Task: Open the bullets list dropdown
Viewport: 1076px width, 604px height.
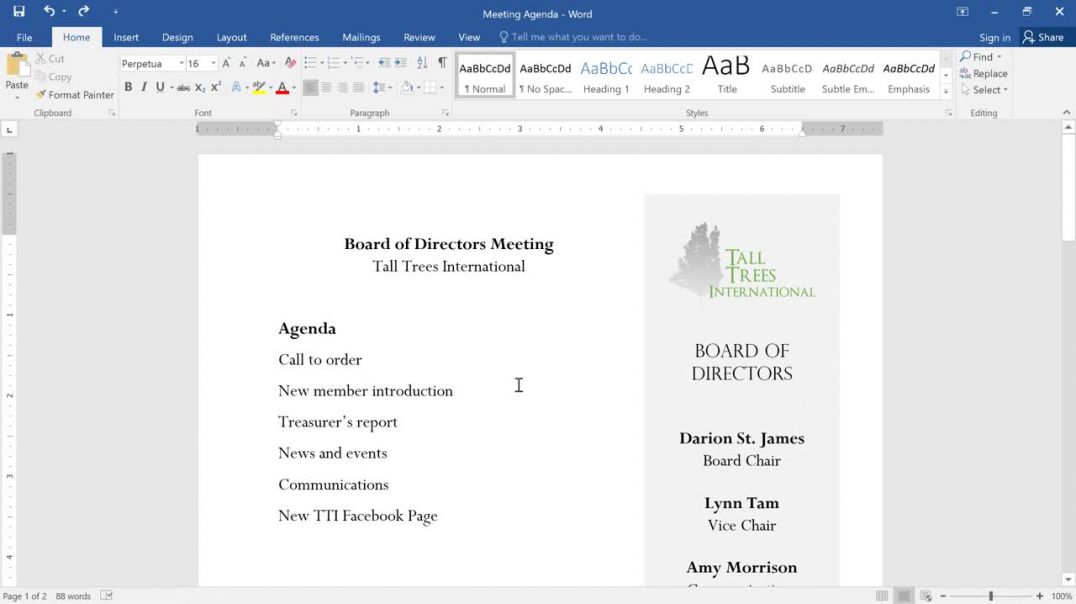Action: (x=324, y=63)
